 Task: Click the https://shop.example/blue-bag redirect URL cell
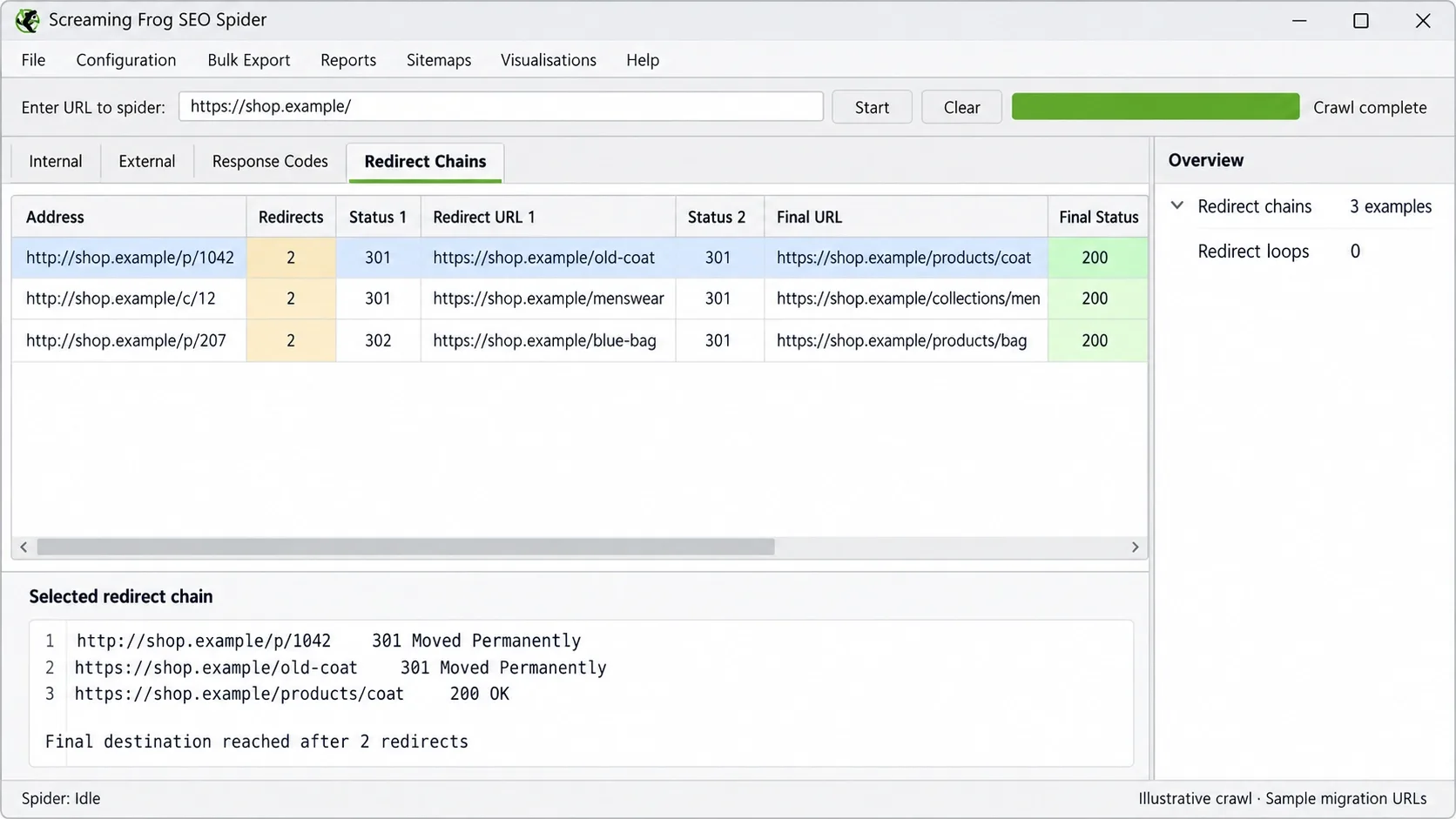(548, 340)
